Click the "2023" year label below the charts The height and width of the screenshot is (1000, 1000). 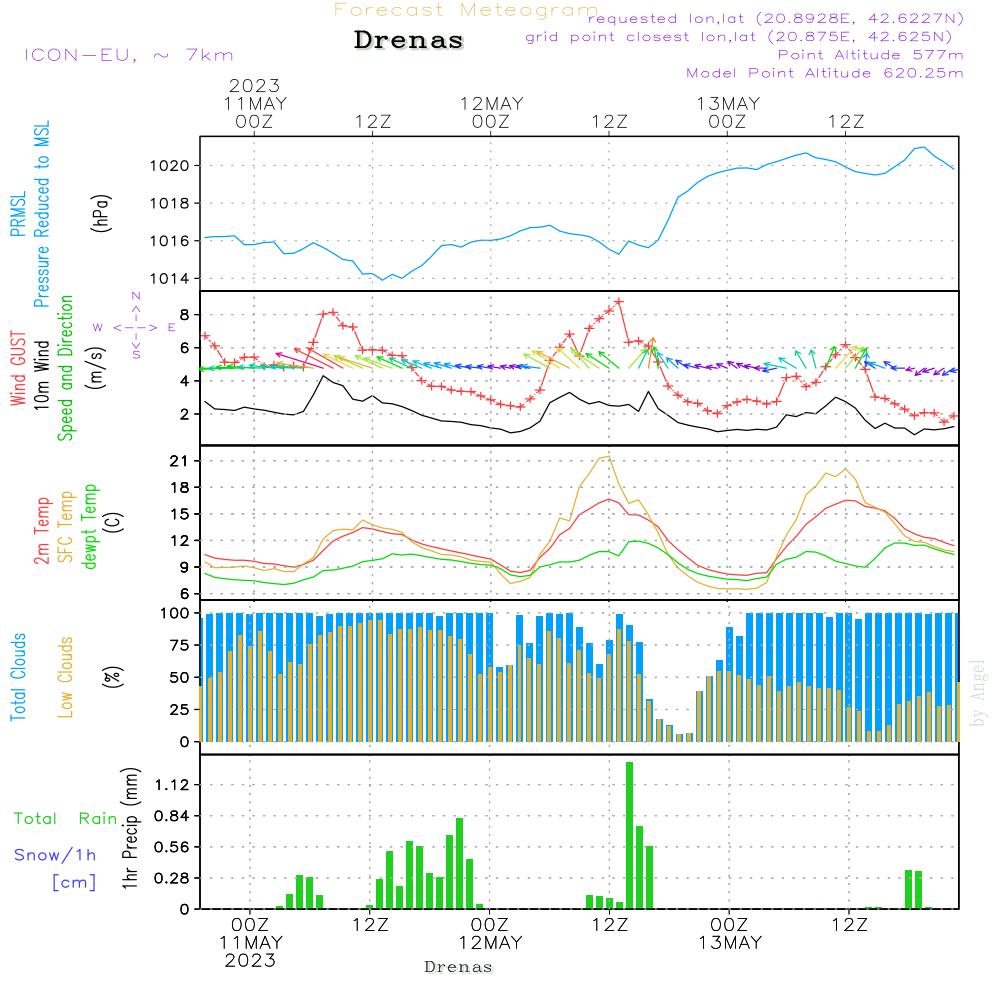(x=250, y=960)
